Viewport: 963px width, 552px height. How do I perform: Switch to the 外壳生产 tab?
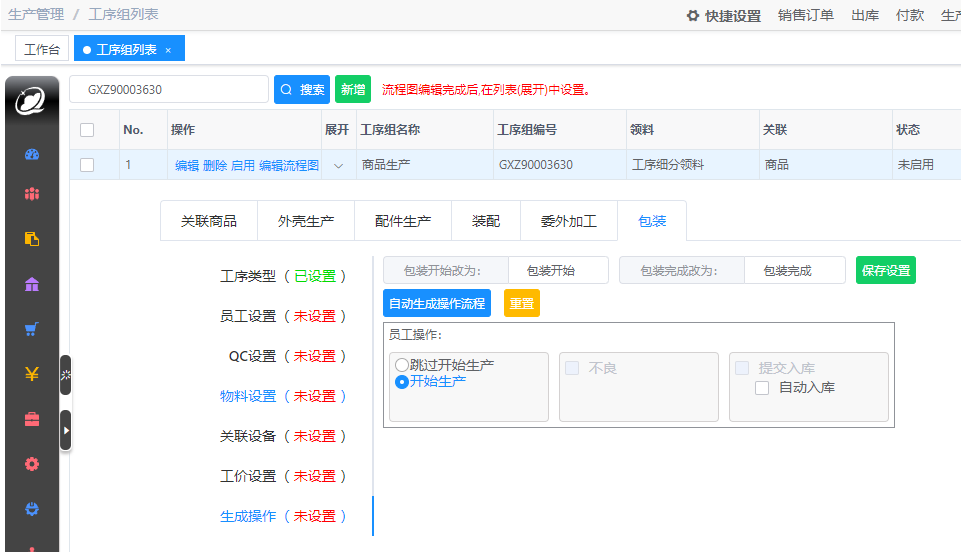306,221
